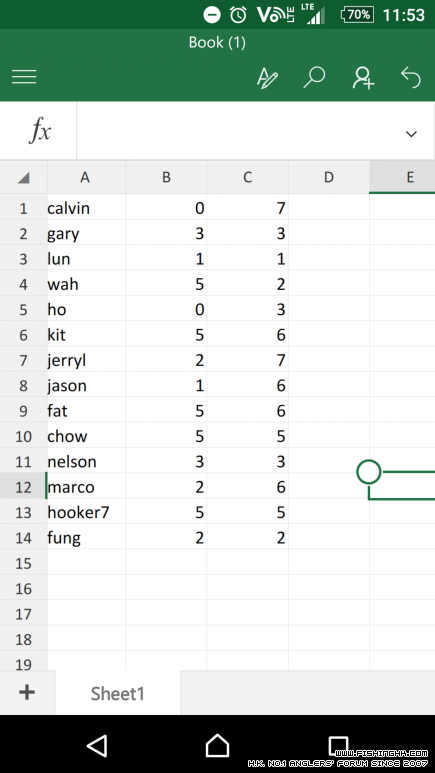435x773 pixels.
Task: Tap the share add-person icon
Action: pos(363,78)
